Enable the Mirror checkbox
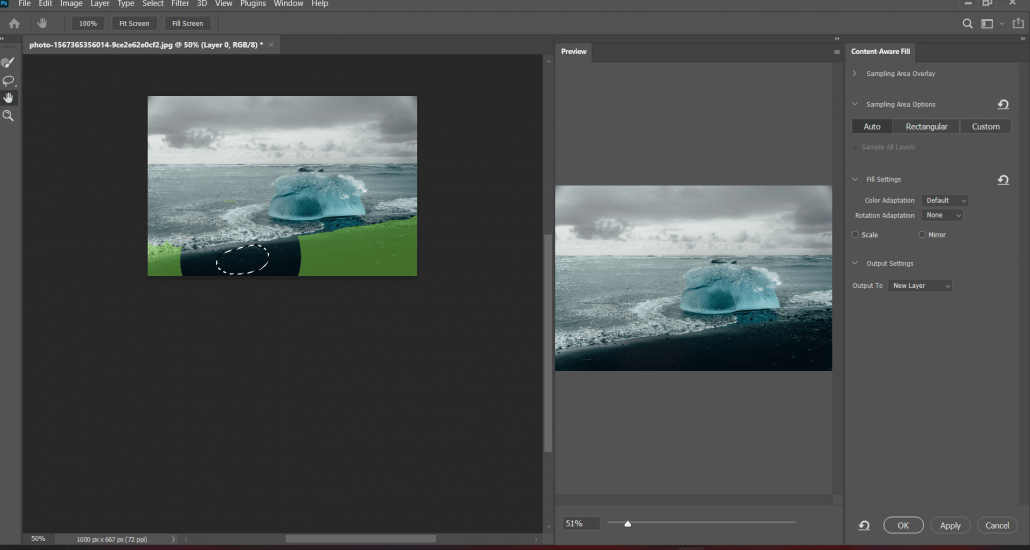This screenshot has width=1030, height=550. (922, 235)
